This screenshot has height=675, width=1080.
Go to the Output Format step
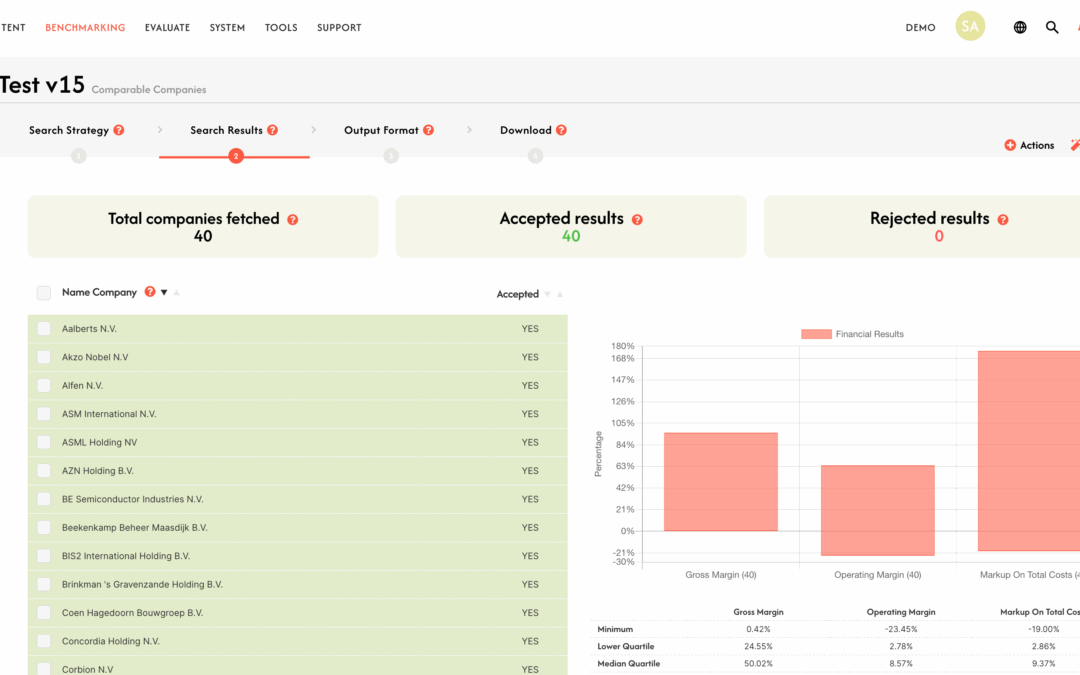click(381, 130)
